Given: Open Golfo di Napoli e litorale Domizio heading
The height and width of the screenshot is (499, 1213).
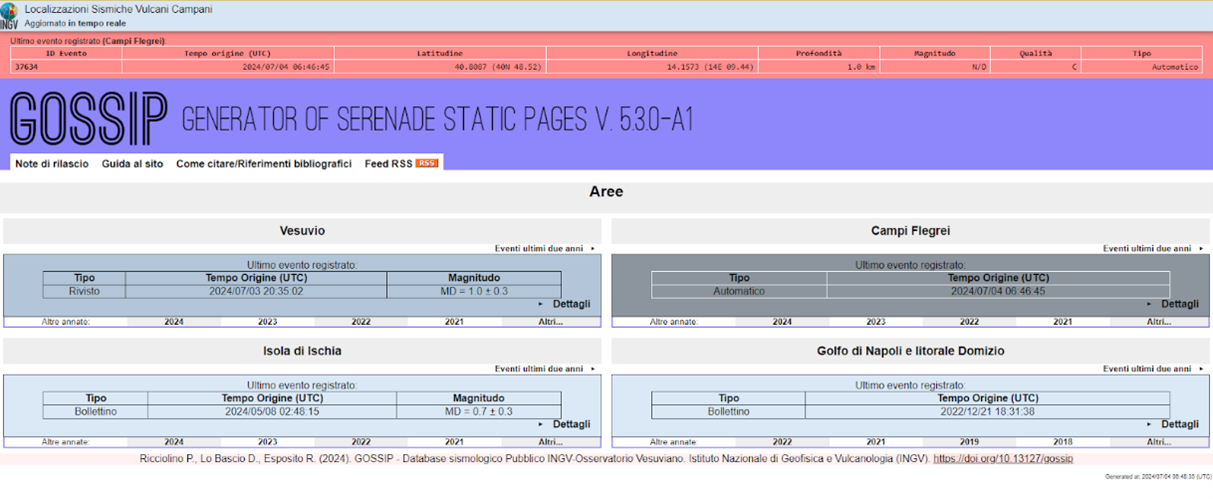Looking at the screenshot, I should pyautogui.click(x=910, y=351).
